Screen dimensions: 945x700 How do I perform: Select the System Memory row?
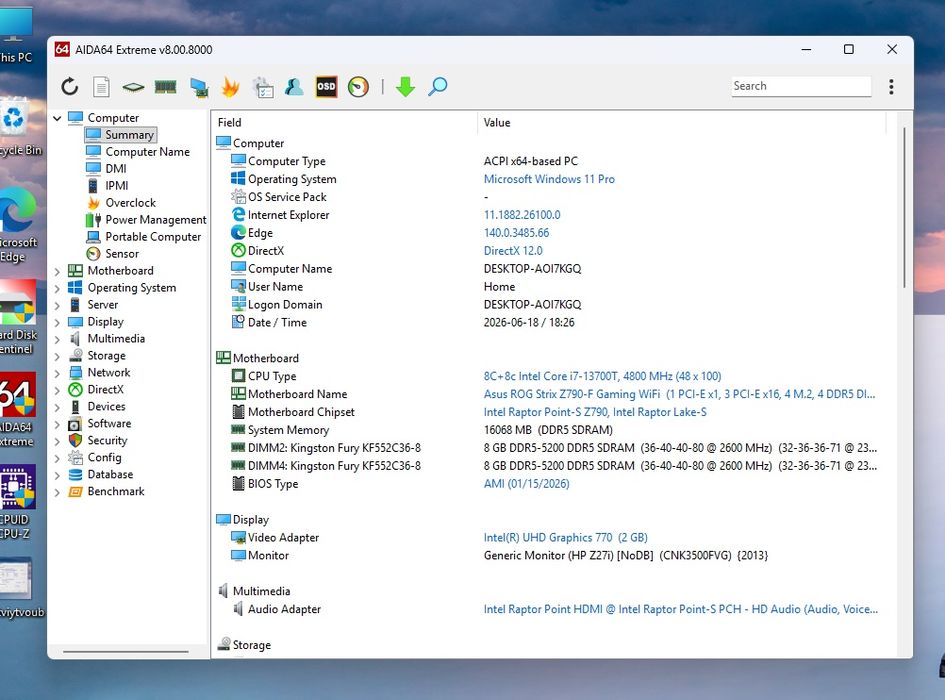click(x=550, y=430)
